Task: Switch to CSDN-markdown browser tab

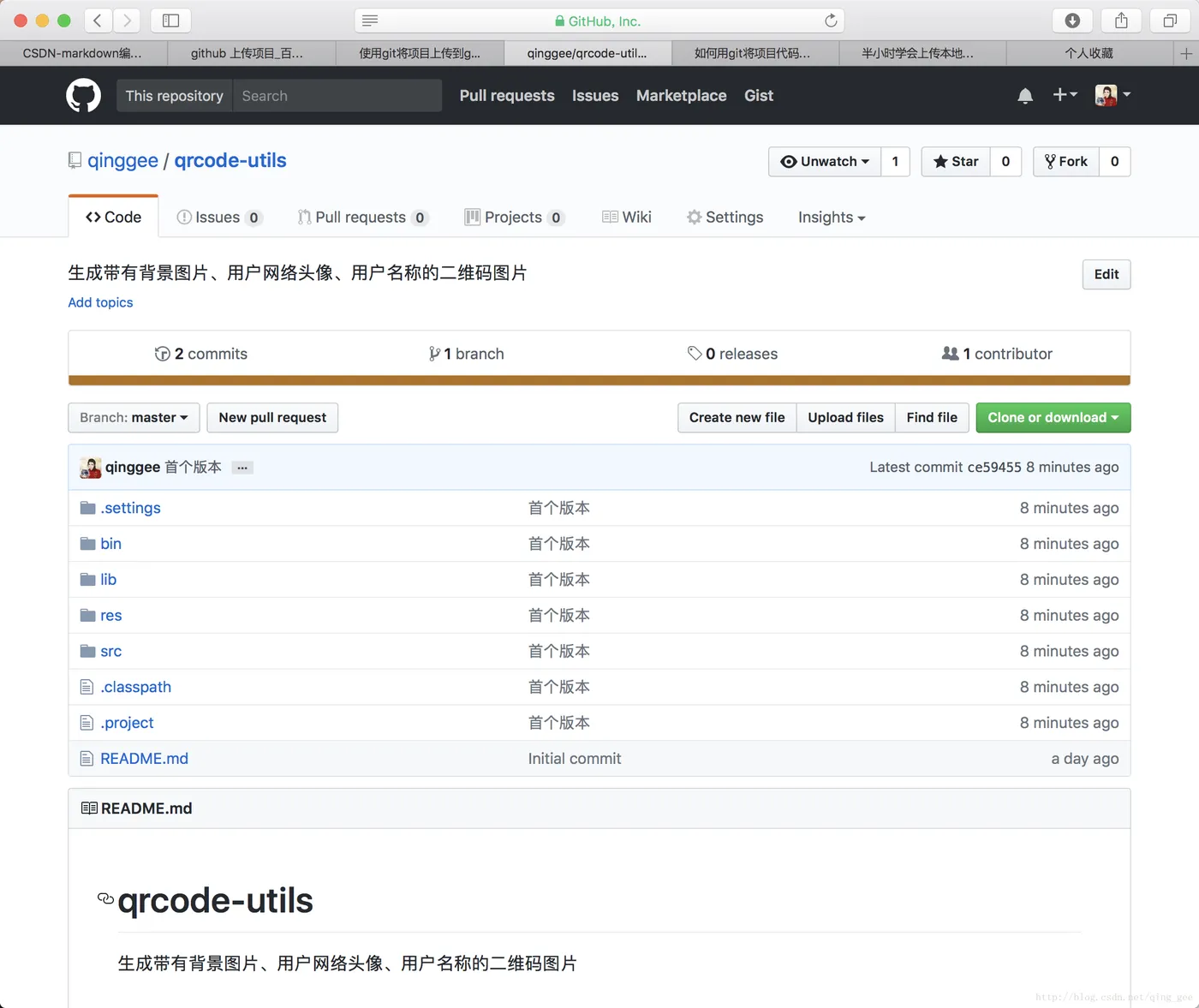Action: click(83, 53)
